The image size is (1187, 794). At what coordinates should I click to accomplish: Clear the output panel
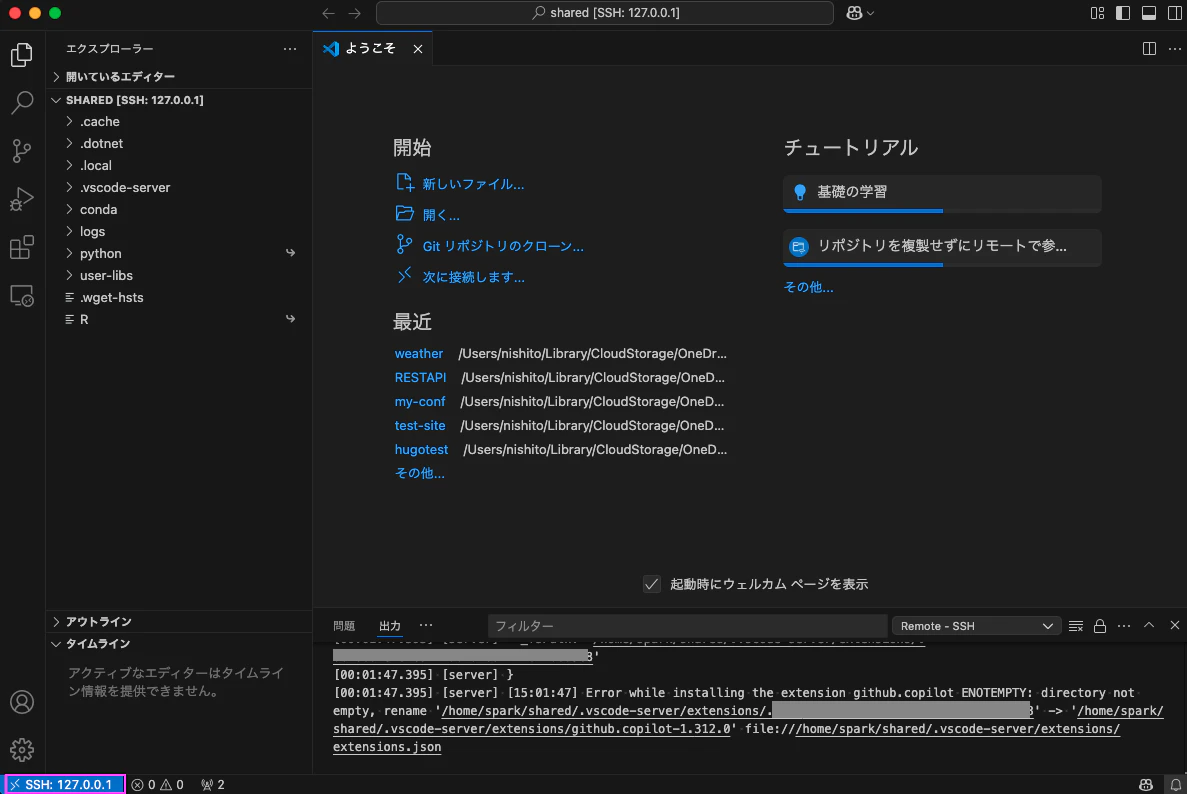click(x=1076, y=626)
